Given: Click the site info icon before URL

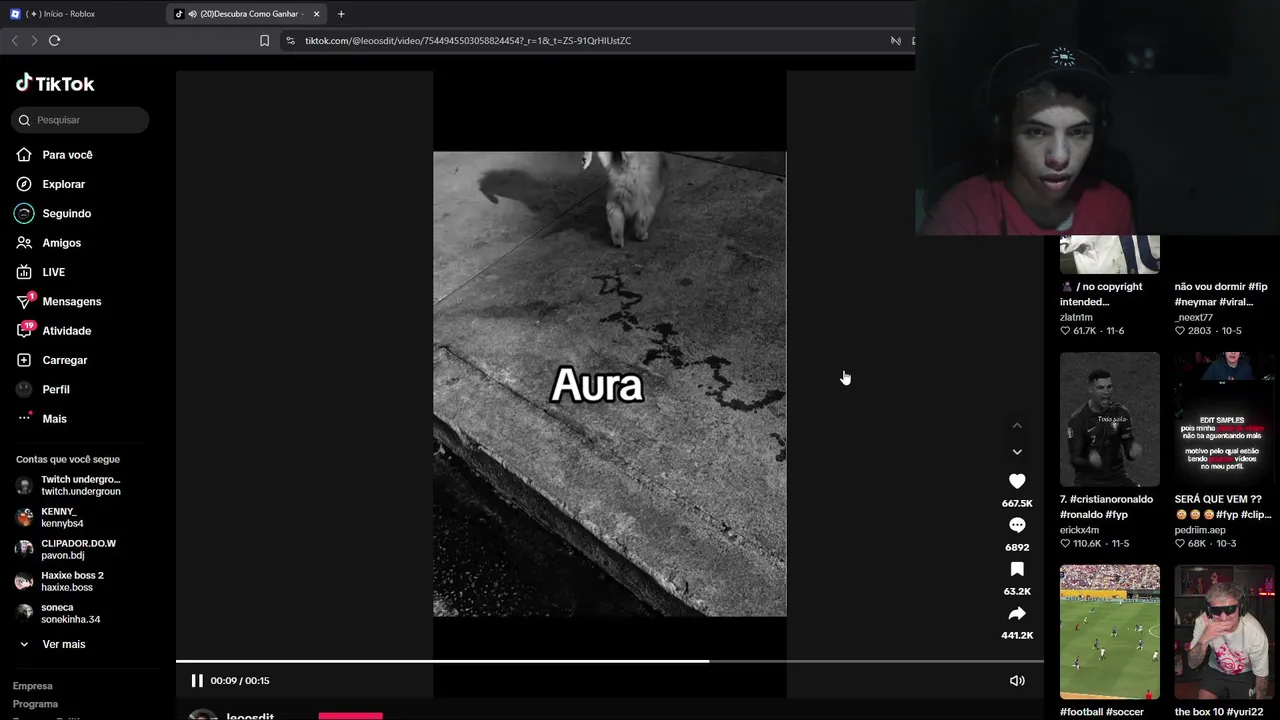Looking at the screenshot, I should [x=290, y=41].
